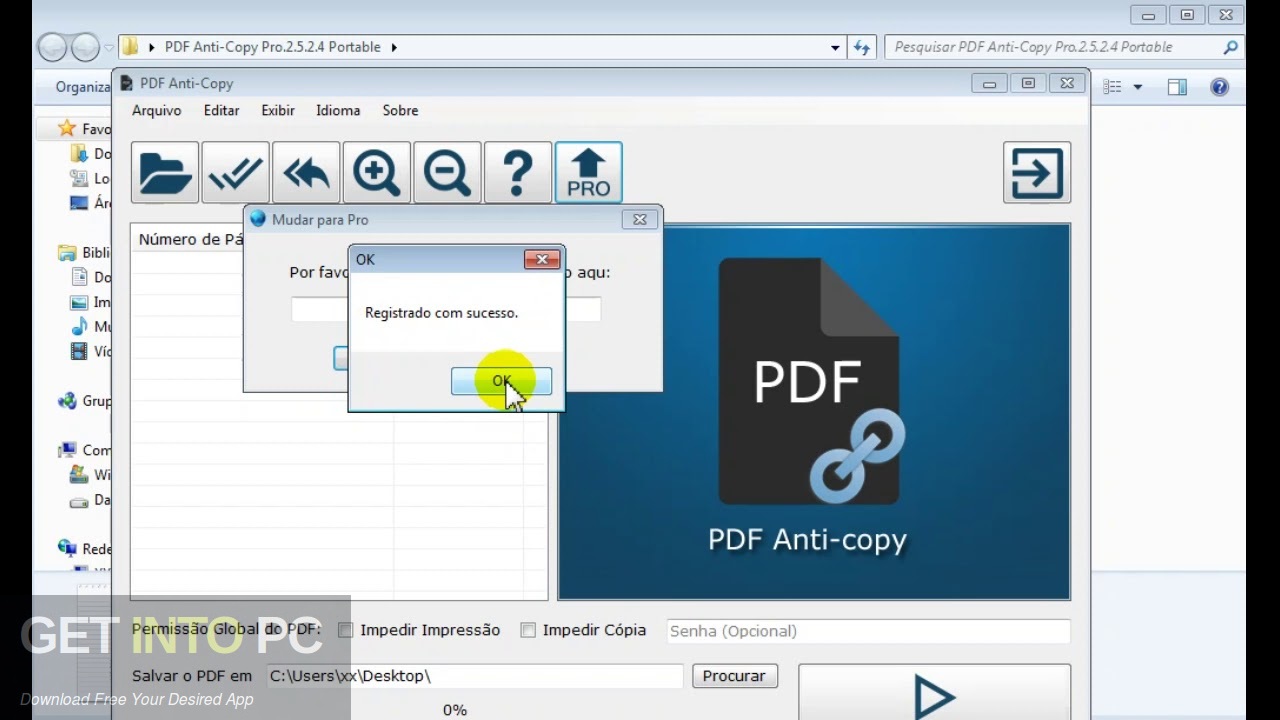Open the Explorer view options dropdown arrow
1280x720 pixels.
coord(1138,88)
